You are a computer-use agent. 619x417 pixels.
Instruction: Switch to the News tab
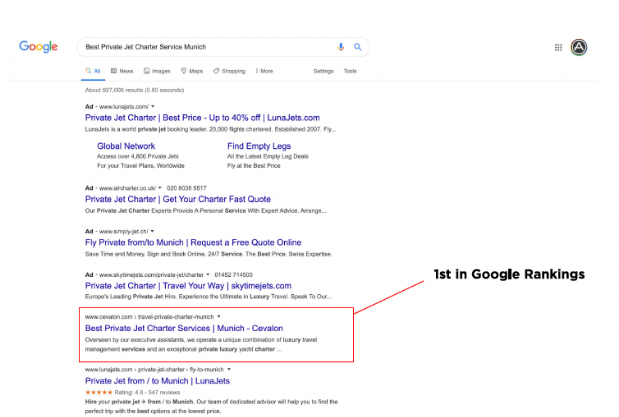pyautogui.click(x=122, y=71)
